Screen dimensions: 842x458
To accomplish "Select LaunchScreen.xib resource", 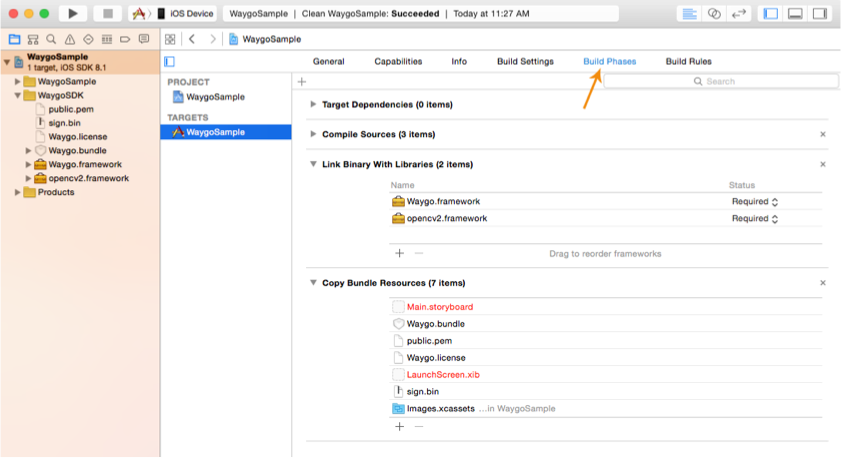I will pyautogui.click(x=605, y=375).
